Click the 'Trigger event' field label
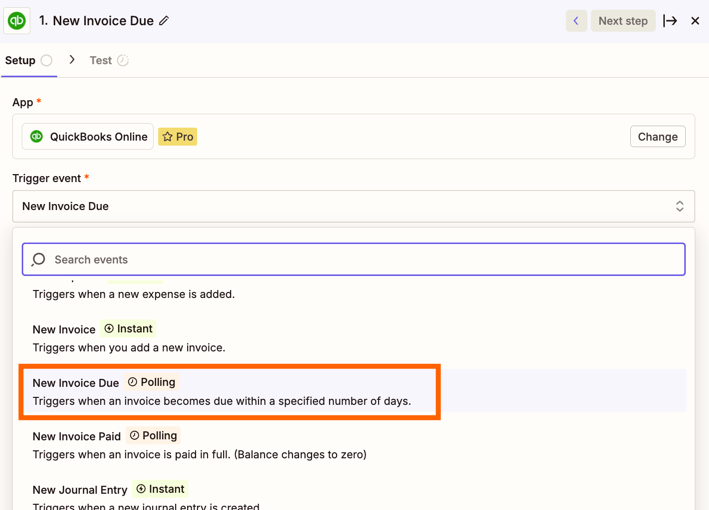This screenshot has height=510, width=709. pos(47,178)
